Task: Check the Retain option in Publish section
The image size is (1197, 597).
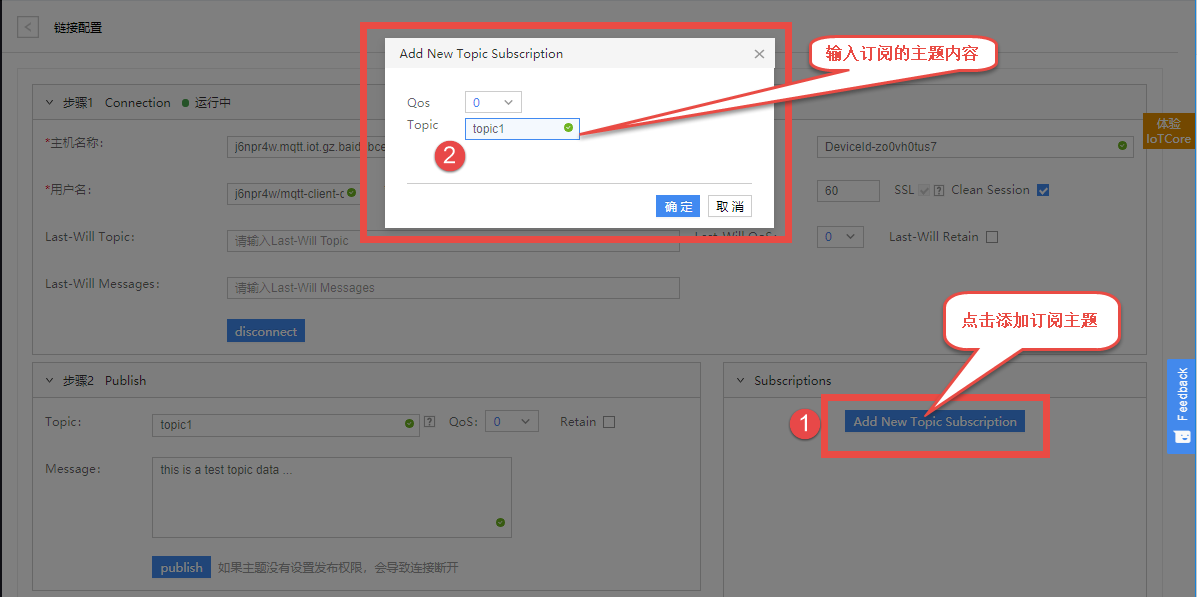Action: [x=608, y=421]
